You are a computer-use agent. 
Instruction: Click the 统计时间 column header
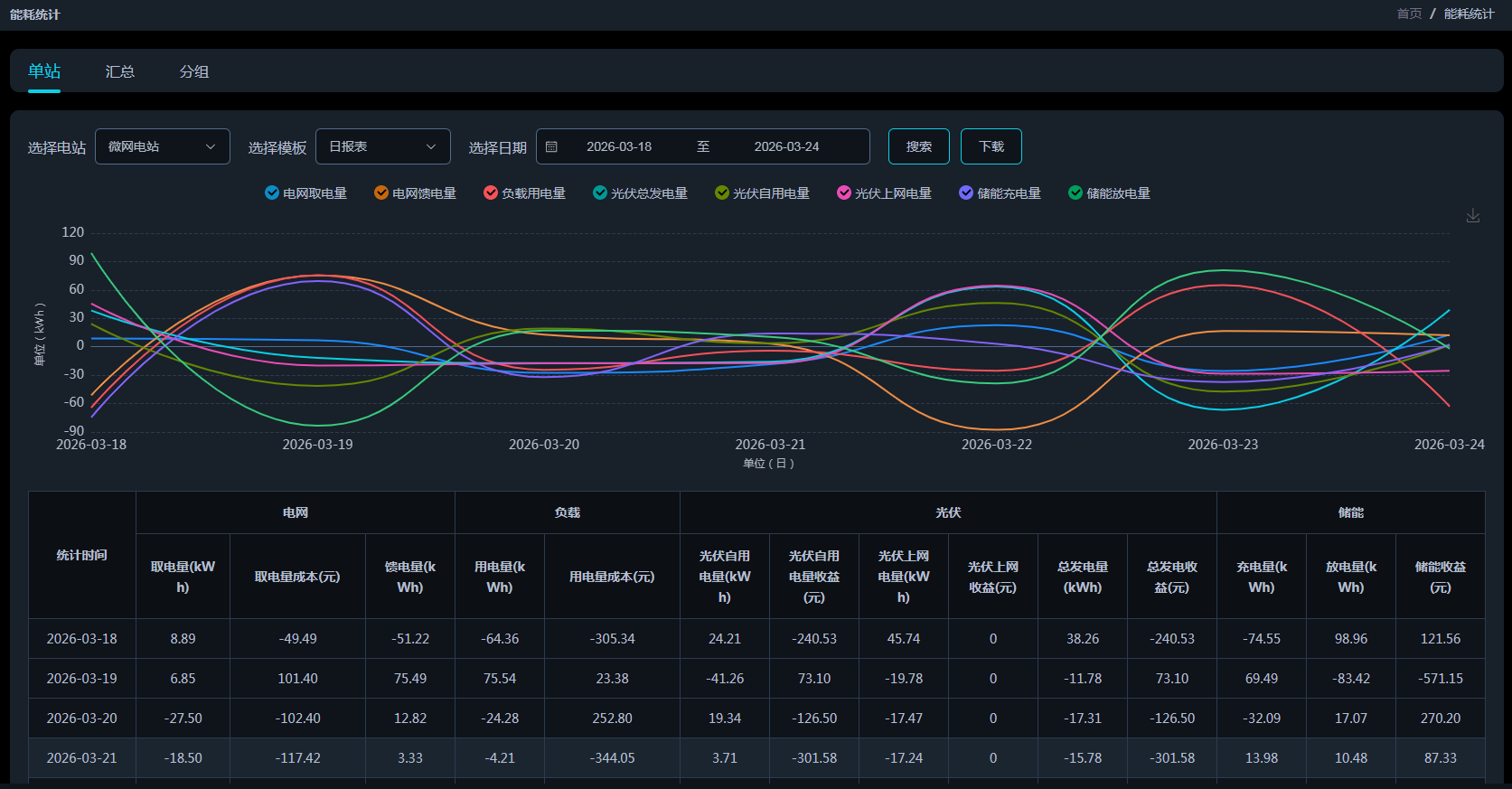tap(82, 555)
